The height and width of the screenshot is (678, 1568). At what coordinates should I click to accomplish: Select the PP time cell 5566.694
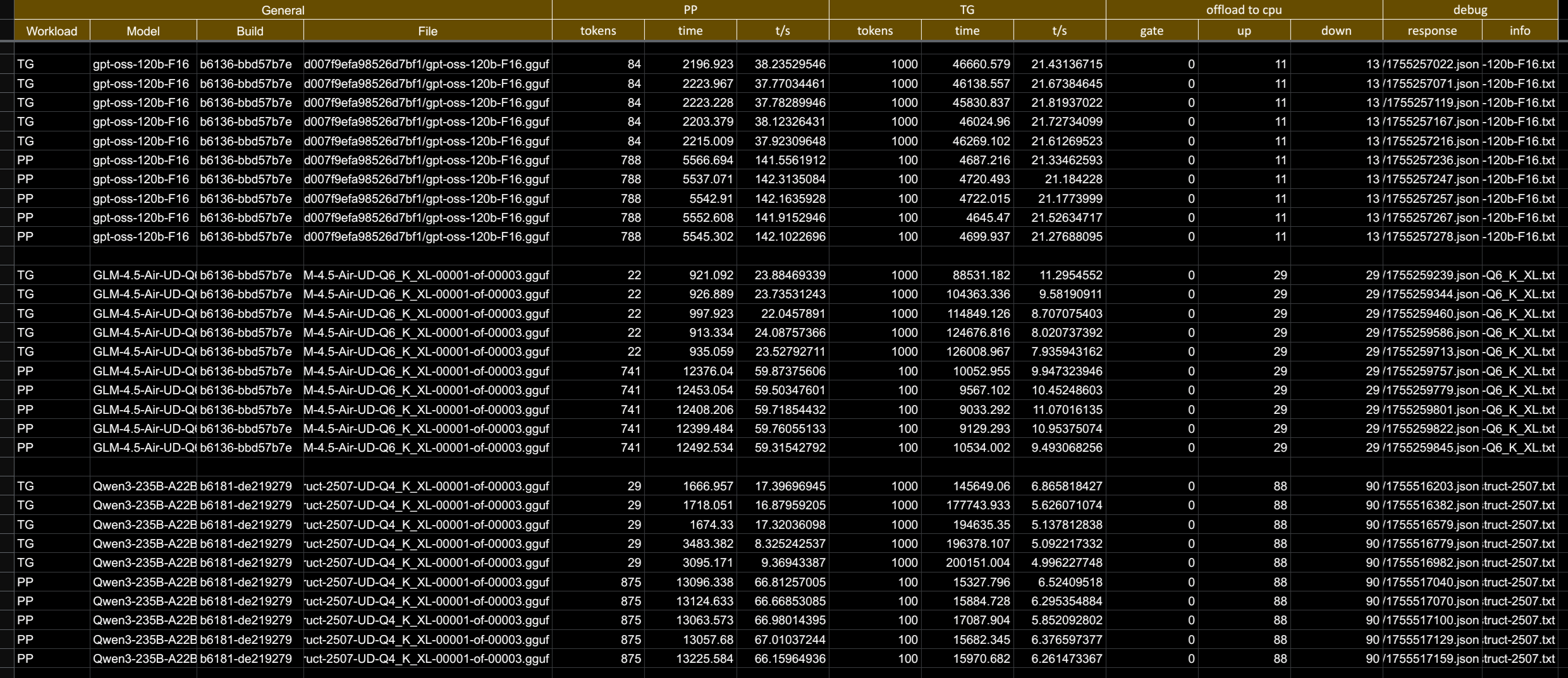[690, 160]
